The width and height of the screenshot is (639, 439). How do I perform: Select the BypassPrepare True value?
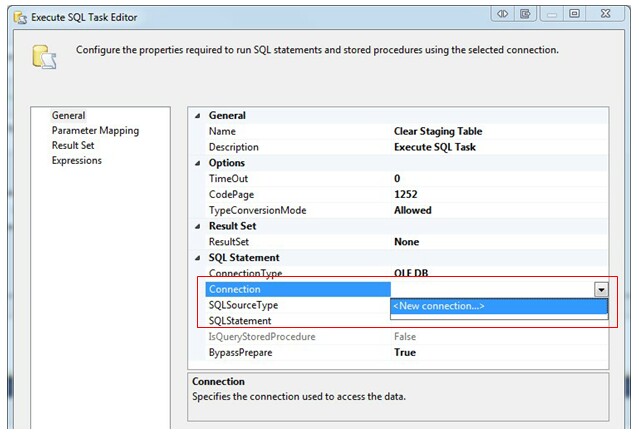(405, 353)
